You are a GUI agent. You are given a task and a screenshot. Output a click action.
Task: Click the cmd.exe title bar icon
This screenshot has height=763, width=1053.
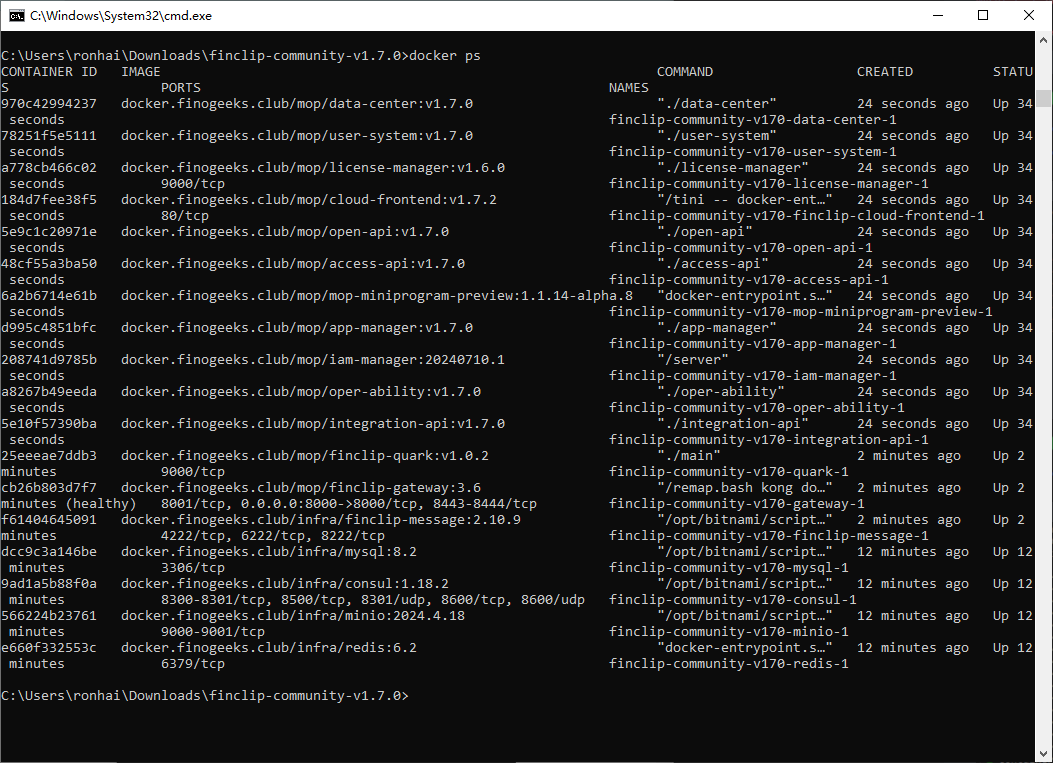point(17,15)
